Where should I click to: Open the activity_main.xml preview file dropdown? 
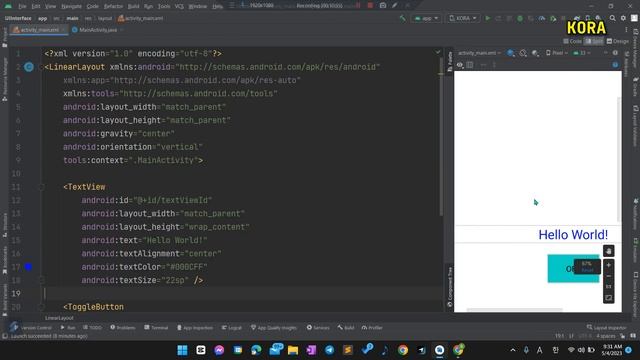(x=479, y=53)
